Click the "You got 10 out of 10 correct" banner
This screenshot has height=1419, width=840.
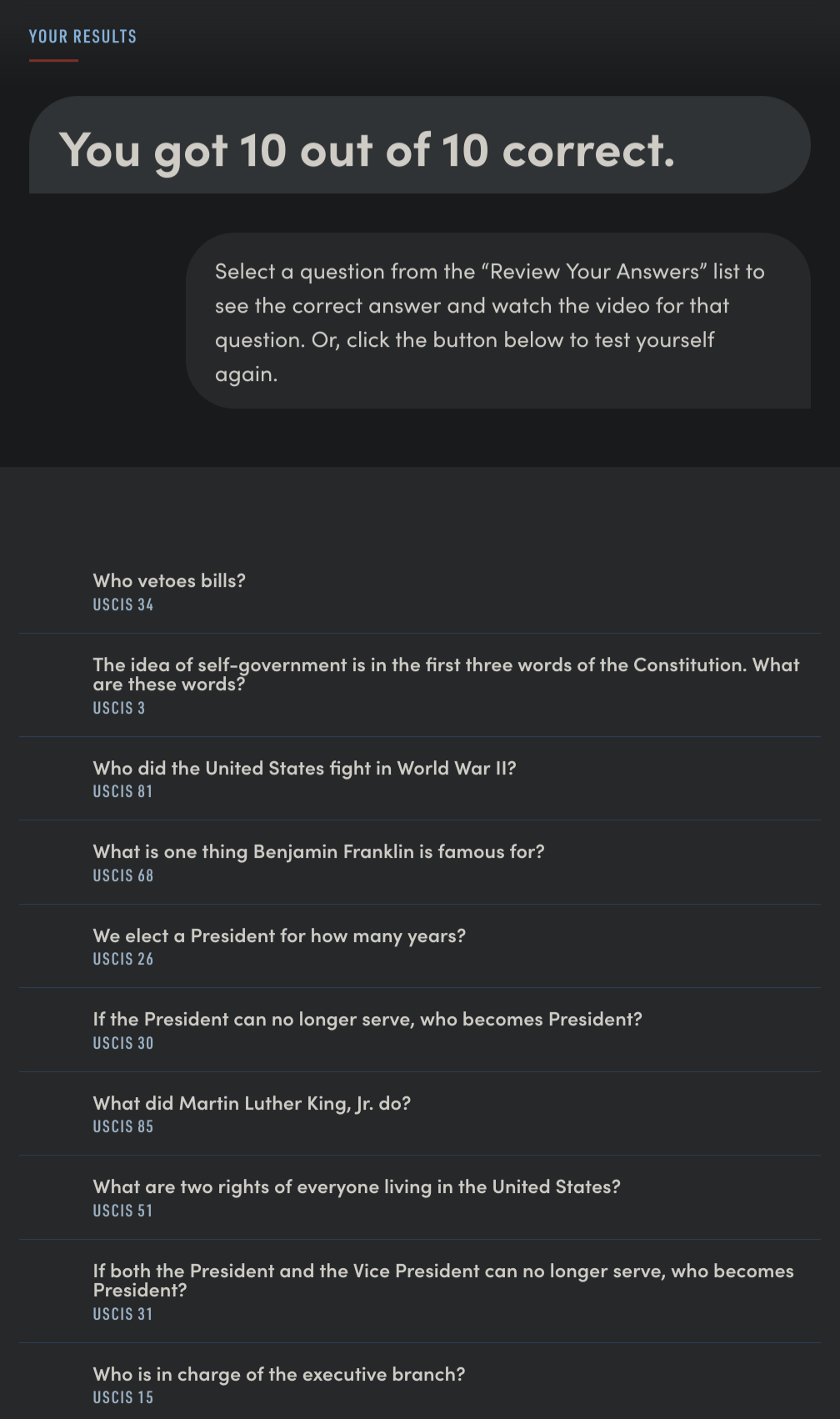click(420, 145)
